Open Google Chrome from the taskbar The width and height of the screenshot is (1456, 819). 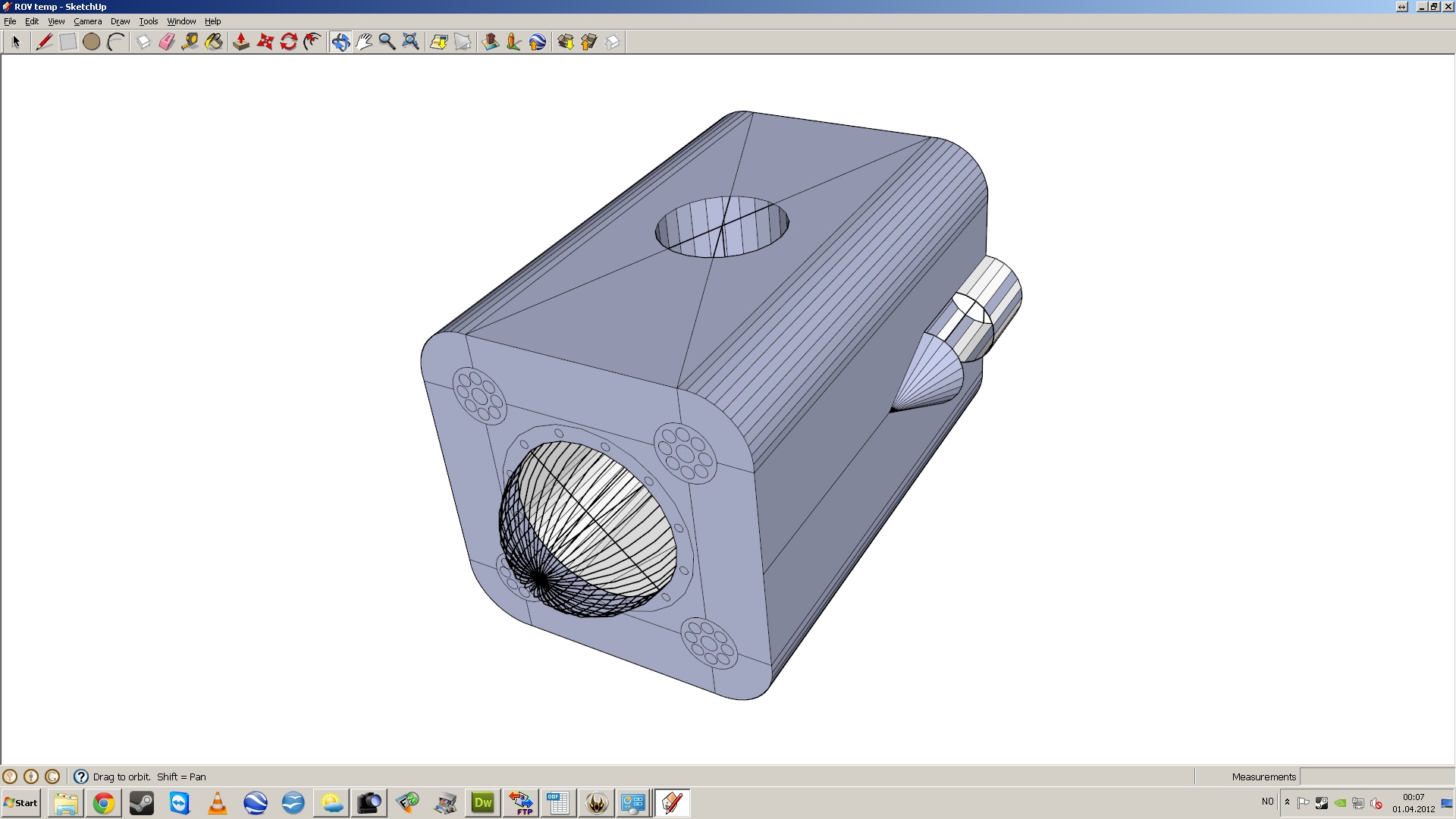(x=104, y=803)
